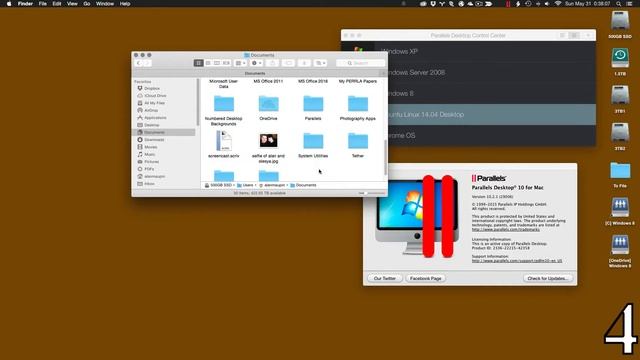Click the Share button in Finder toolbar
This screenshot has width=640, height=360.
[x=272, y=63]
